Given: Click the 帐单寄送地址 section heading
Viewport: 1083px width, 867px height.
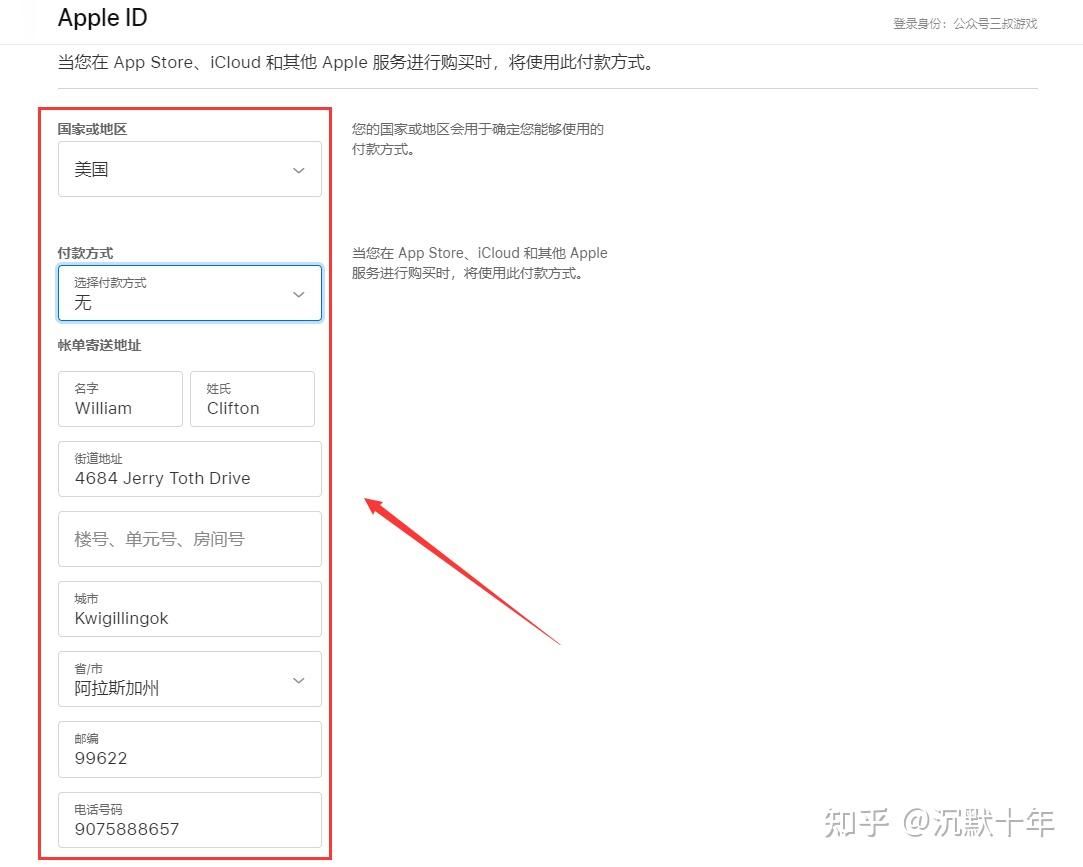Looking at the screenshot, I should 97,345.
